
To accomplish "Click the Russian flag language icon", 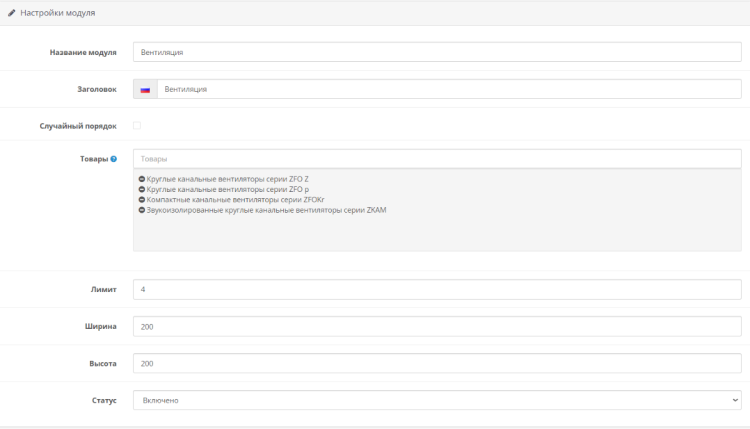I will [x=145, y=90].
